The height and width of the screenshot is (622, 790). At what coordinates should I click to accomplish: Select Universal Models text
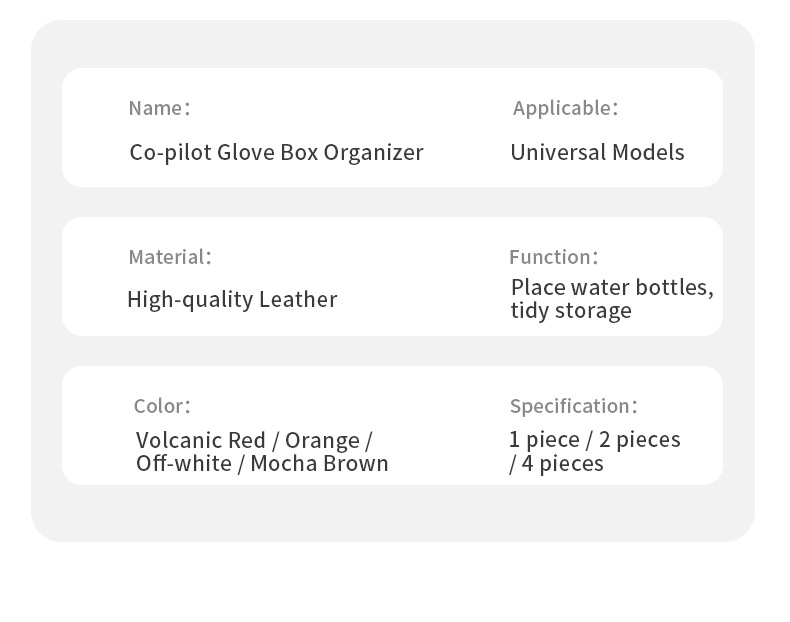pyautogui.click(x=597, y=152)
